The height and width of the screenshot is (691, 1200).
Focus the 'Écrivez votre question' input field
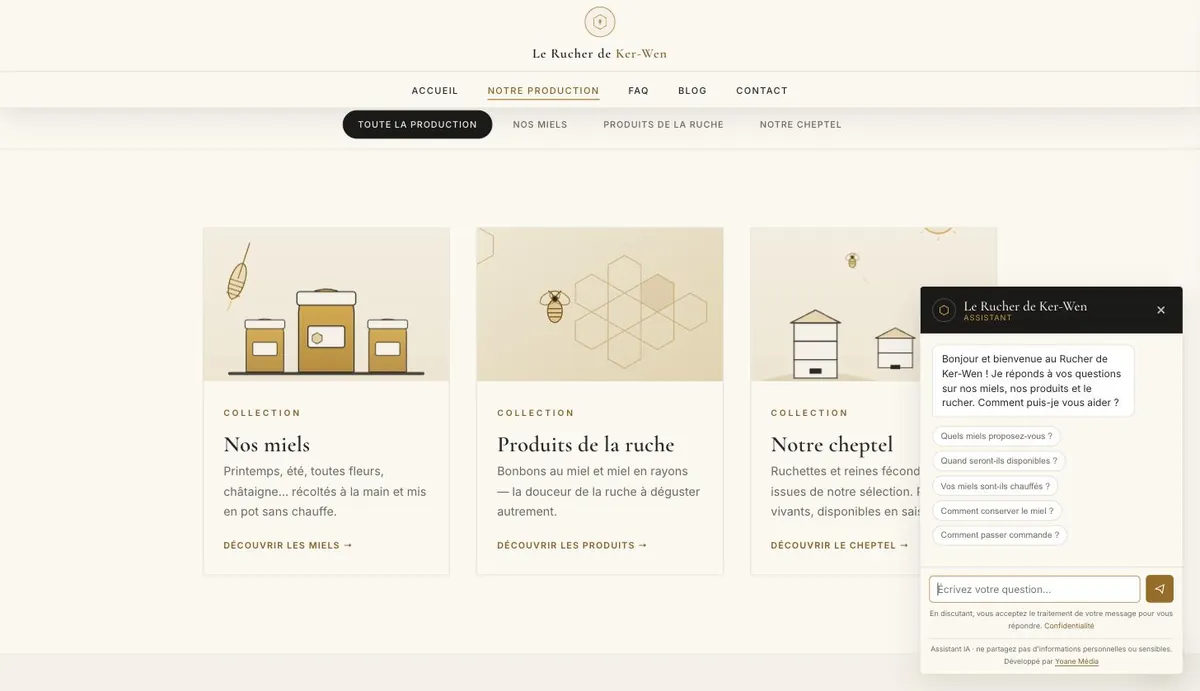point(1035,589)
